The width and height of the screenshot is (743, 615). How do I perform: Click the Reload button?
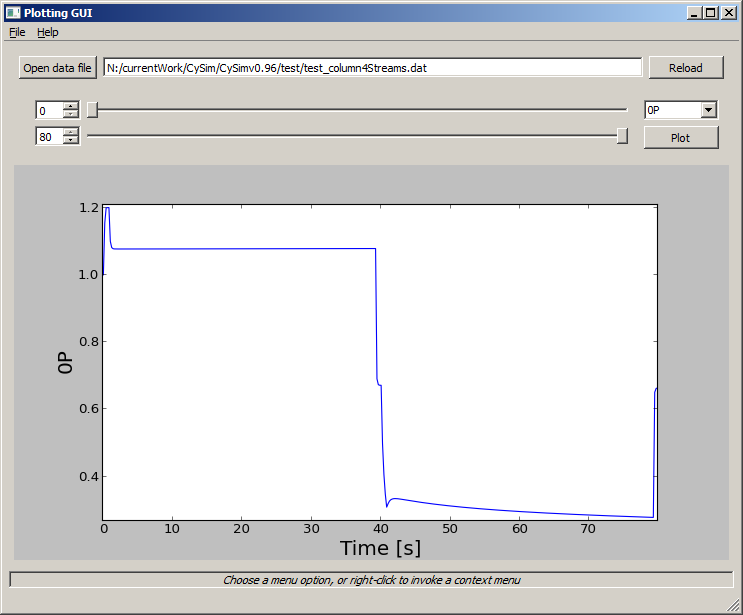coord(686,68)
